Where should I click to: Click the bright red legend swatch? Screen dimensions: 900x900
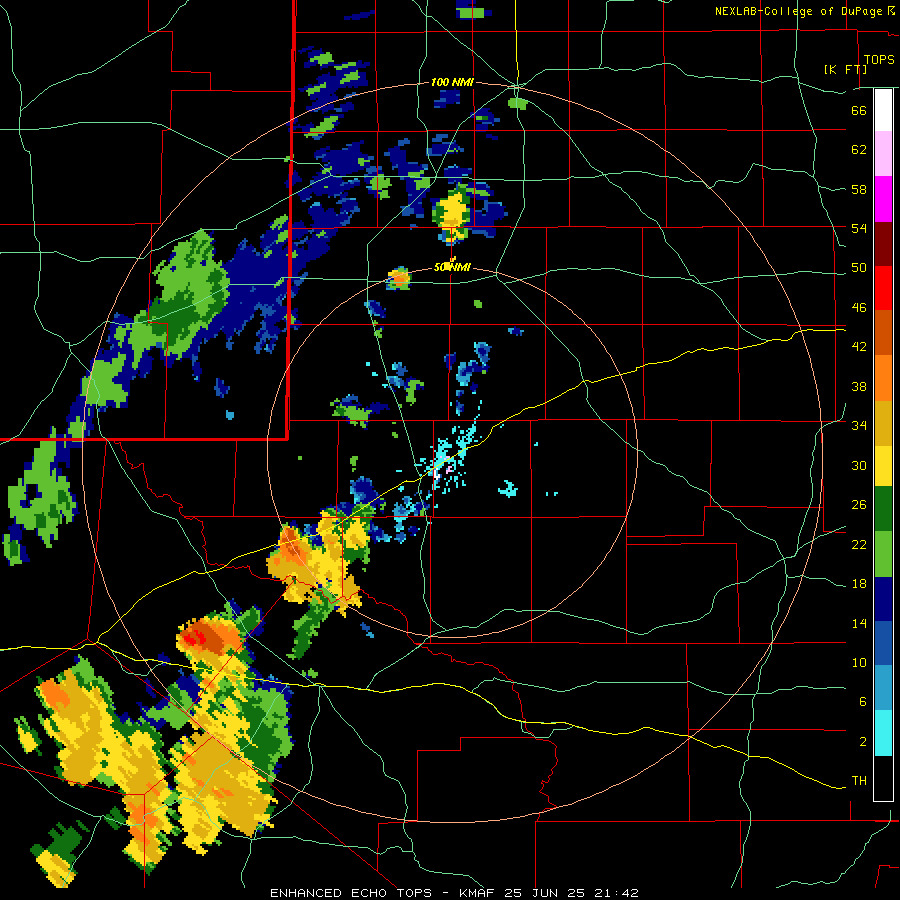coord(883,288)
